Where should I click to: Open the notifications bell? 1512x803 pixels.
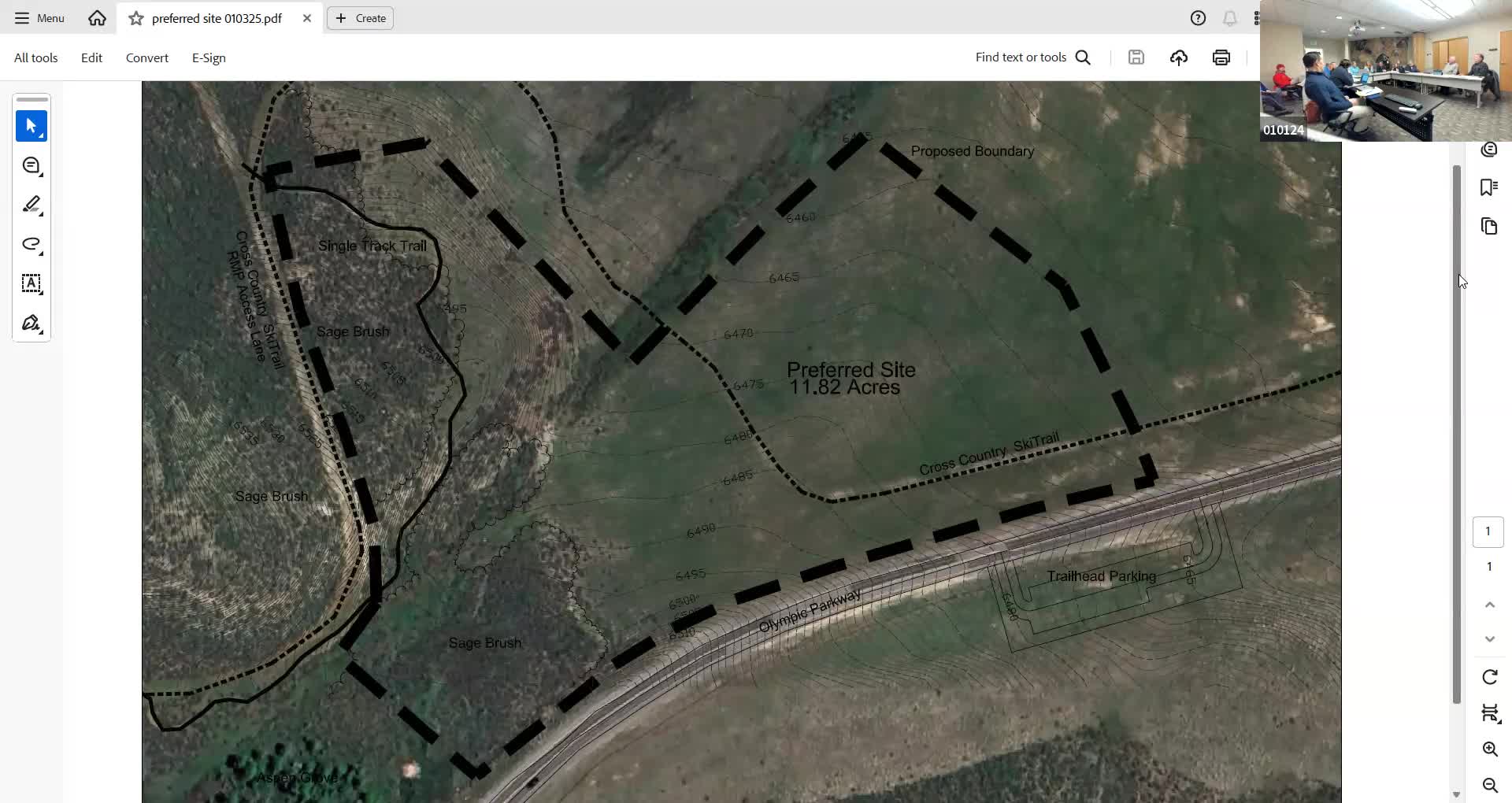(1230, 18)
